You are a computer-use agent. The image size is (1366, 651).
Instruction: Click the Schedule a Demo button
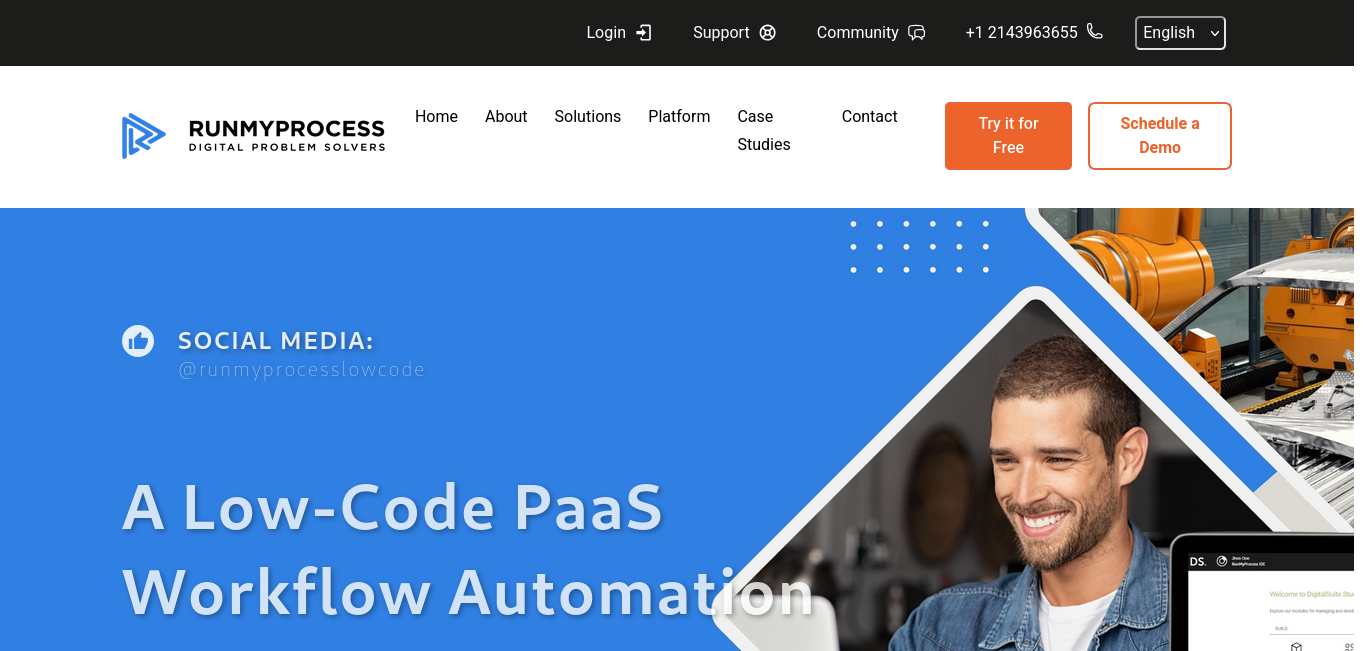pos(1160,136)
